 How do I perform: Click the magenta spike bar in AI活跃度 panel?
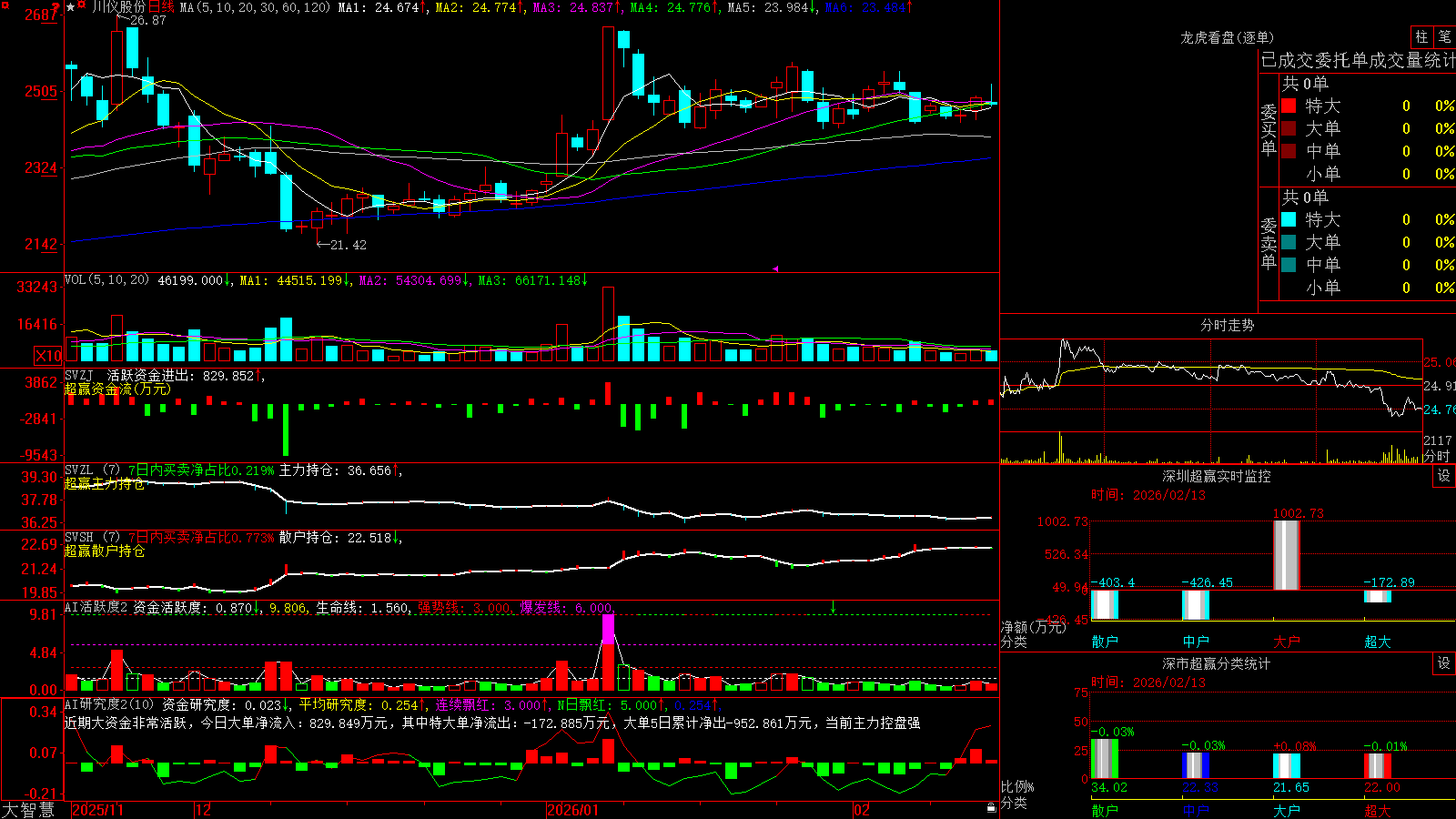608,630
